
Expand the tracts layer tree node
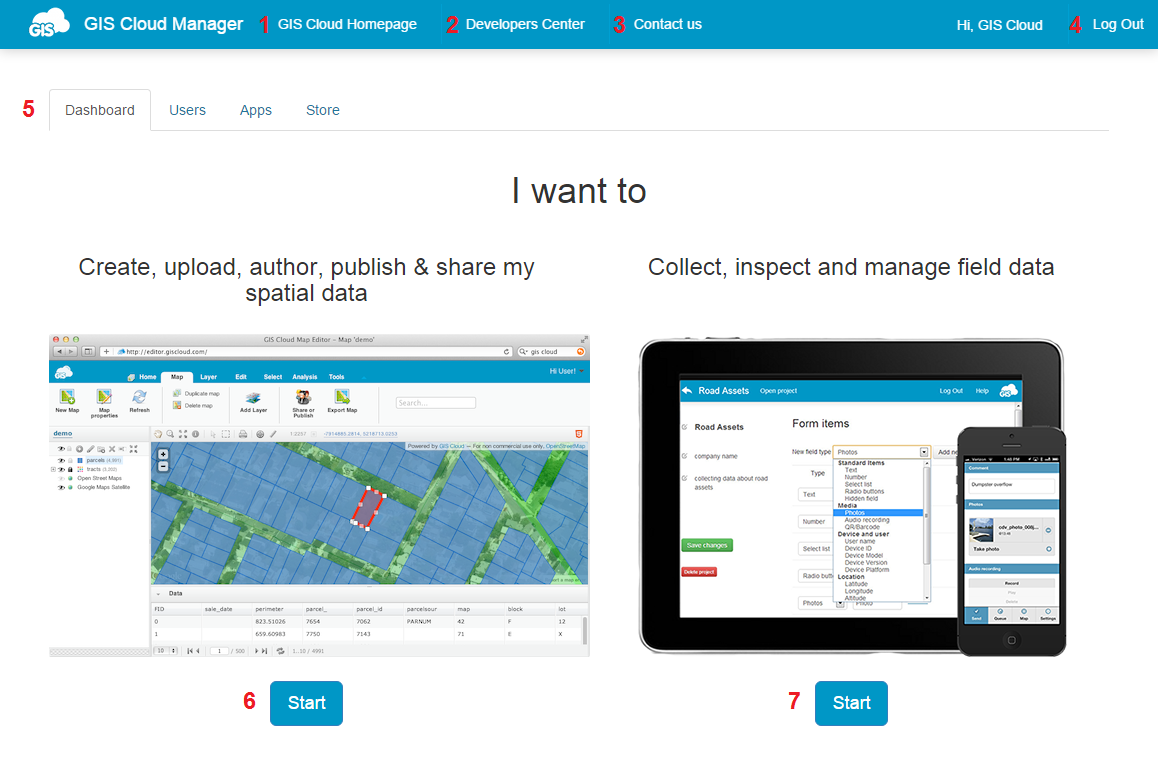pos(52,468)
